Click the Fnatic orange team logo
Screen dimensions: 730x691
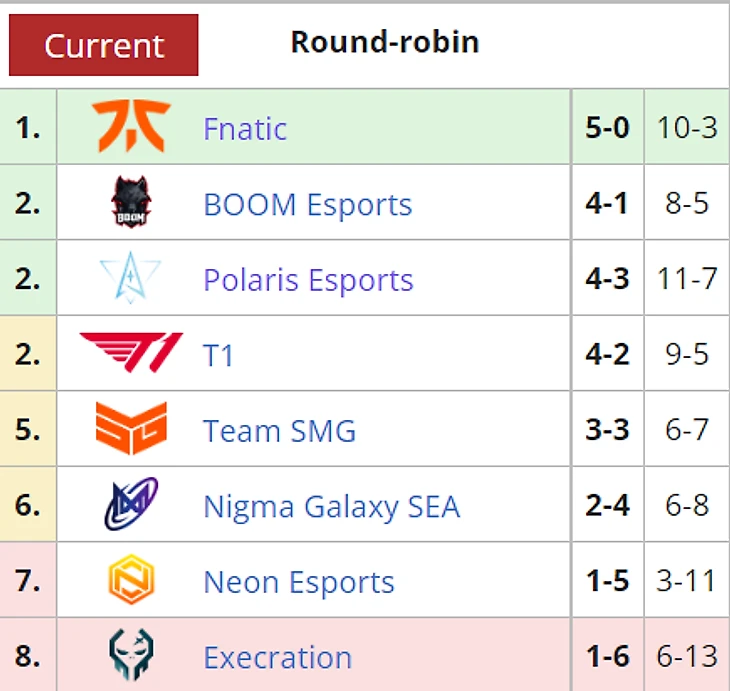131,126
